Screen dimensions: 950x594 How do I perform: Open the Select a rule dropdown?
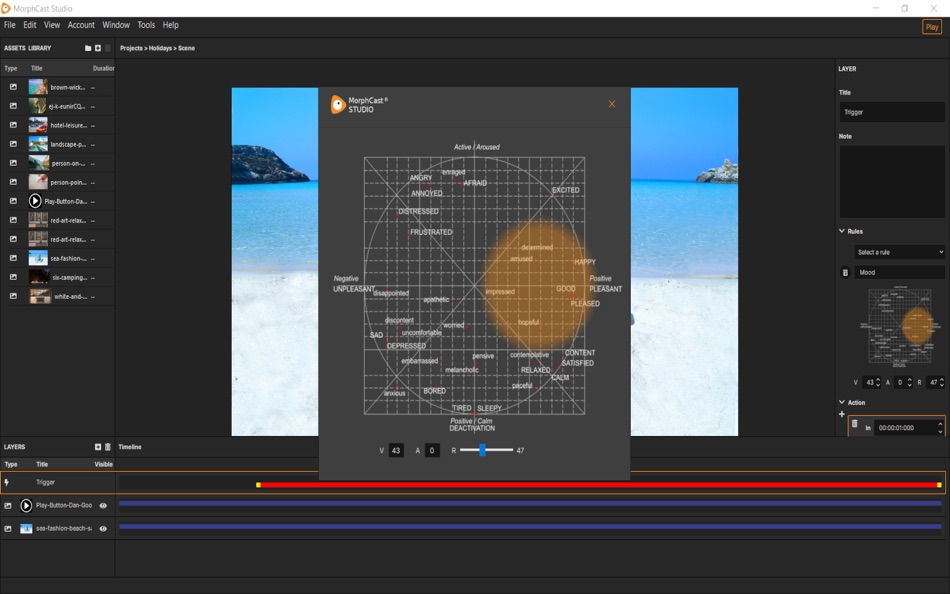(897, 252)
